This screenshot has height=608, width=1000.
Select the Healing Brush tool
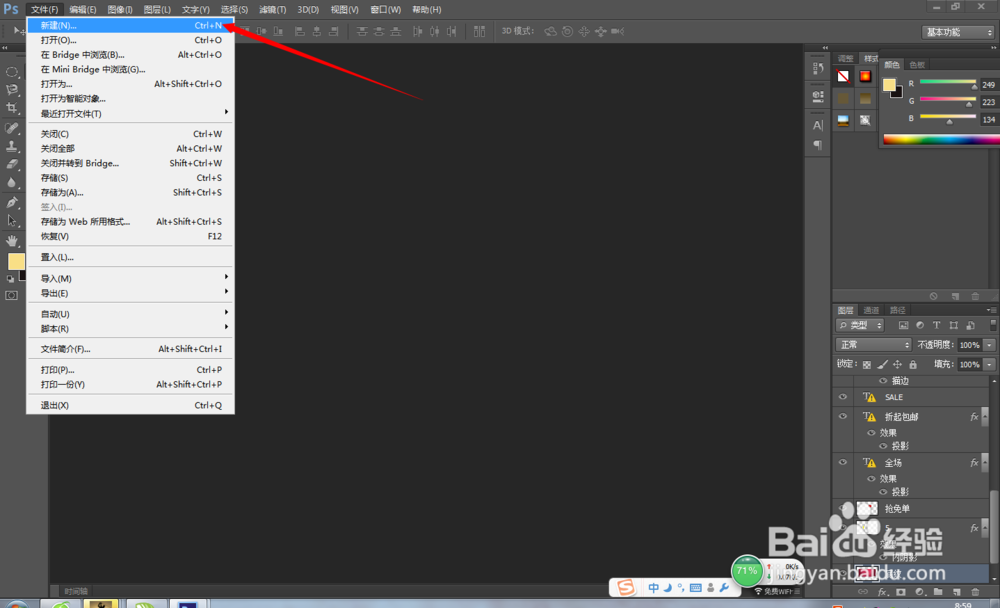click(11, 128)
